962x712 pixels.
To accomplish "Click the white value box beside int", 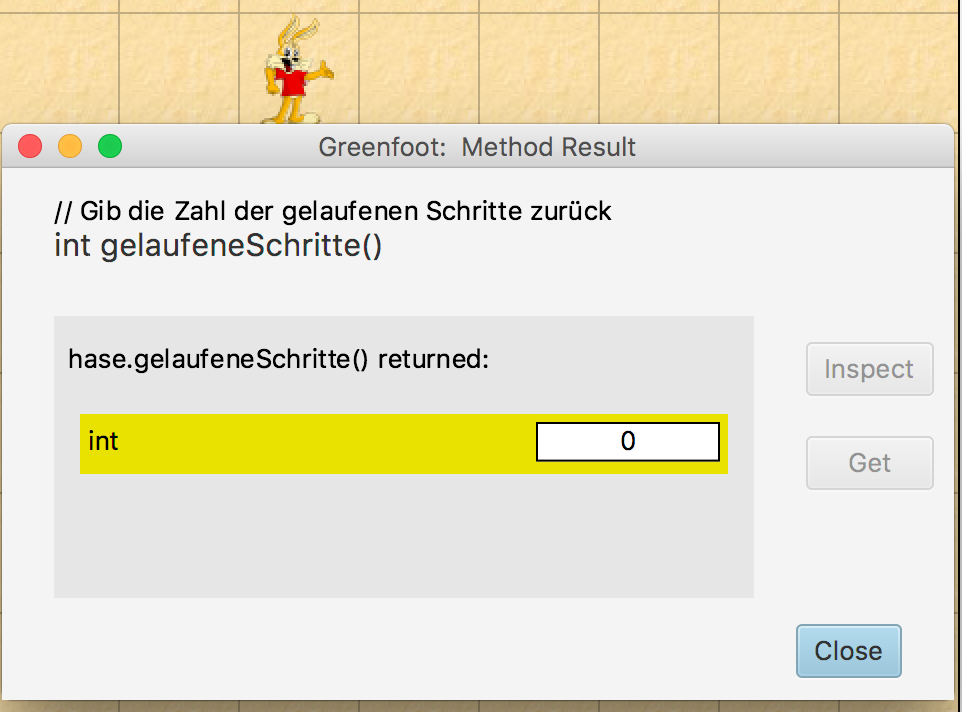I will tap(627, 440).
